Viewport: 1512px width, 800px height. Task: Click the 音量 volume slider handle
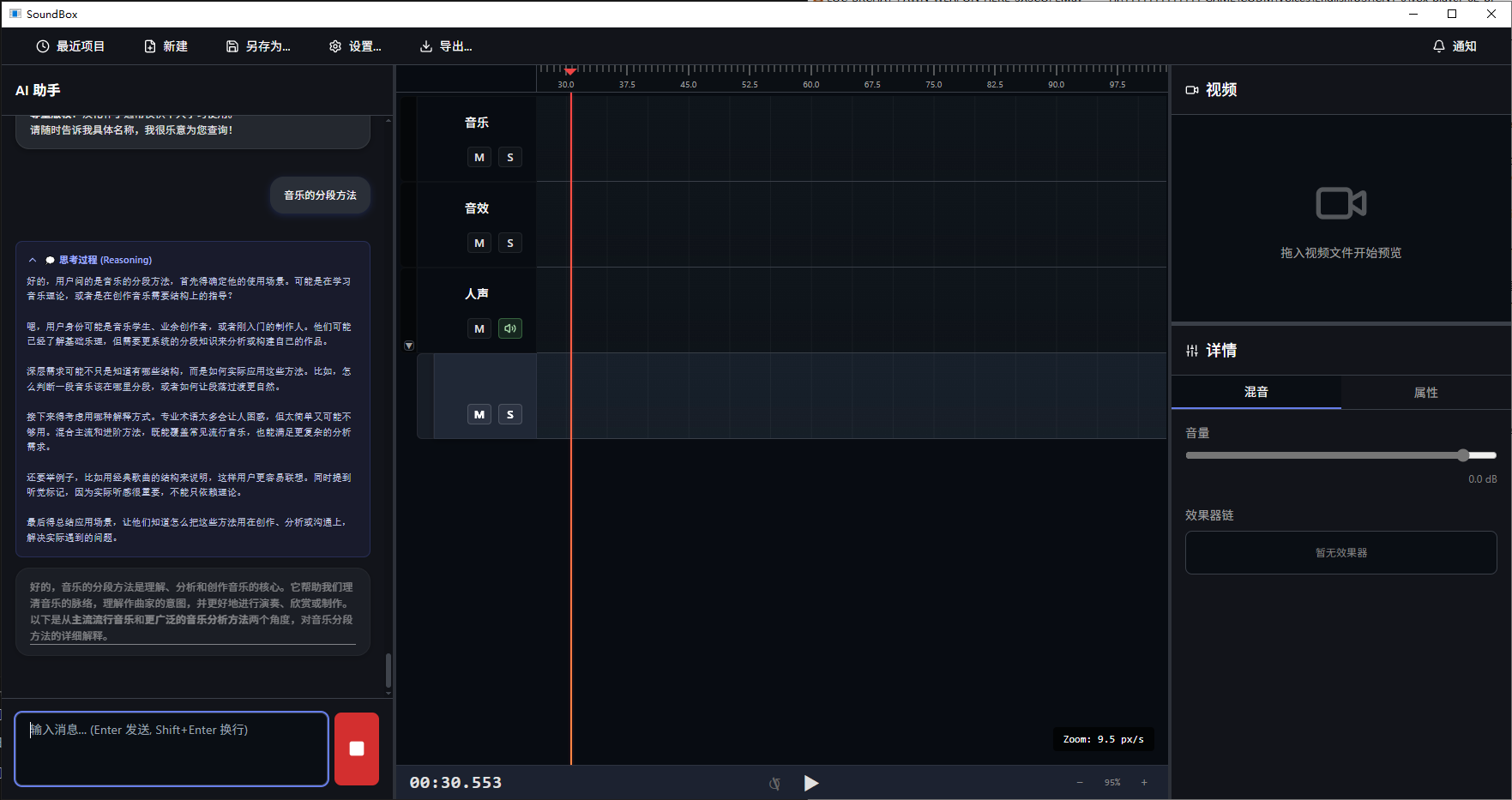(x=1463, y=455)
